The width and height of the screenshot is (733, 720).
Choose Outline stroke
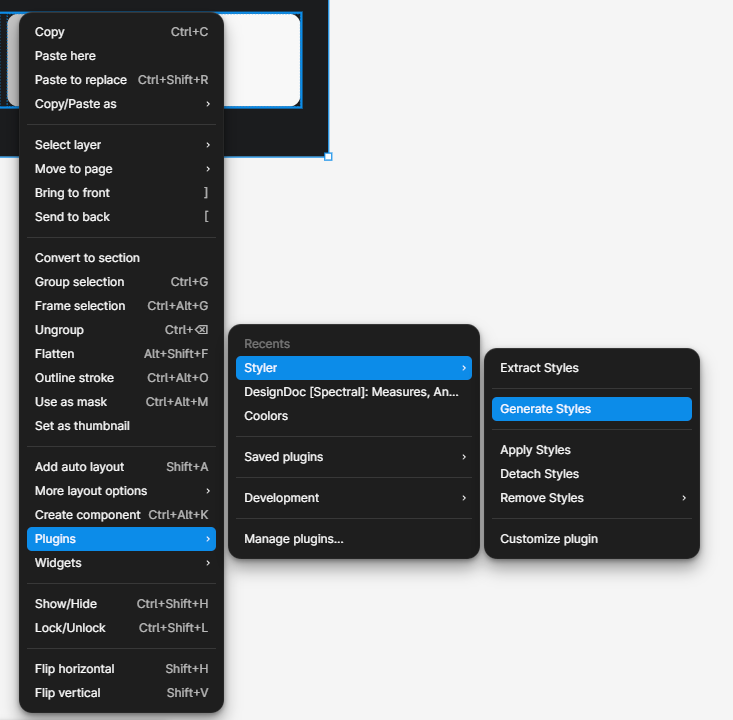[121, 378]
